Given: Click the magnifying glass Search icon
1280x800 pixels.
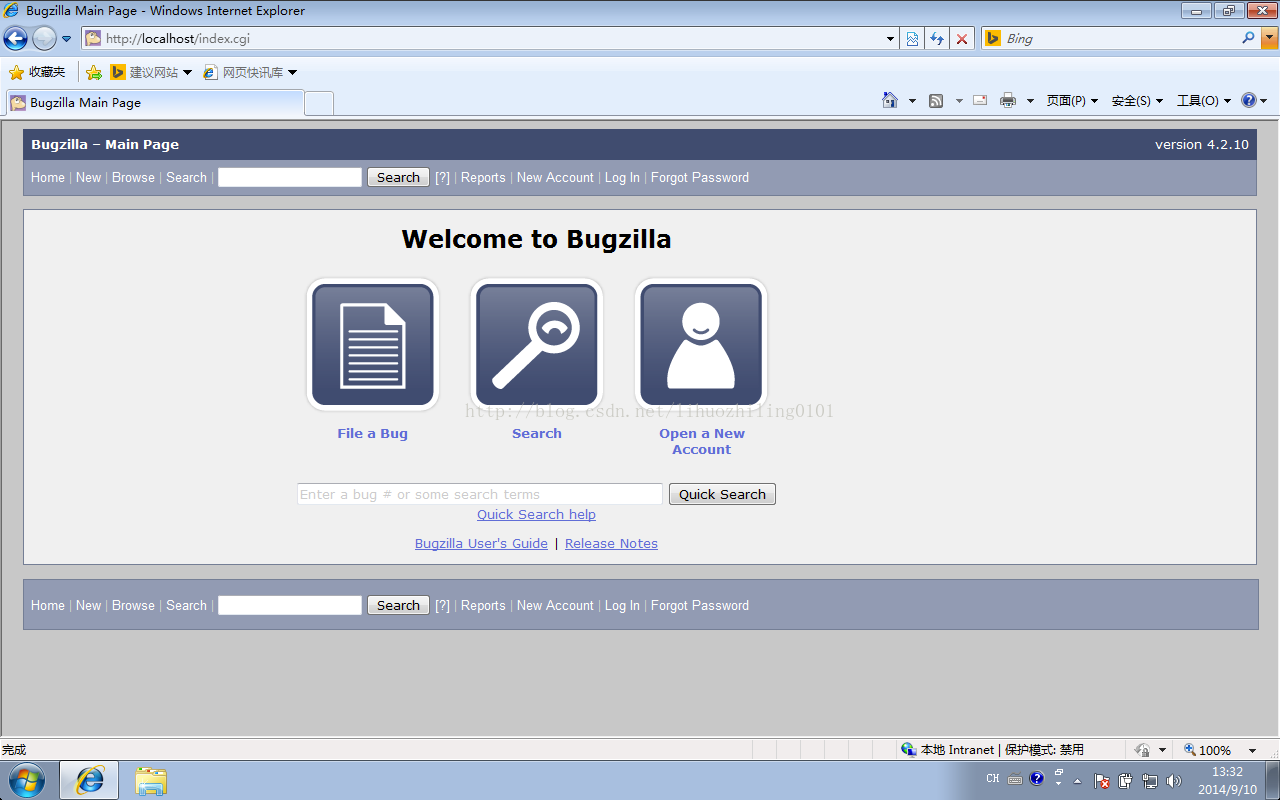Looking at the screenshot, I should click(x=536, y=345).
